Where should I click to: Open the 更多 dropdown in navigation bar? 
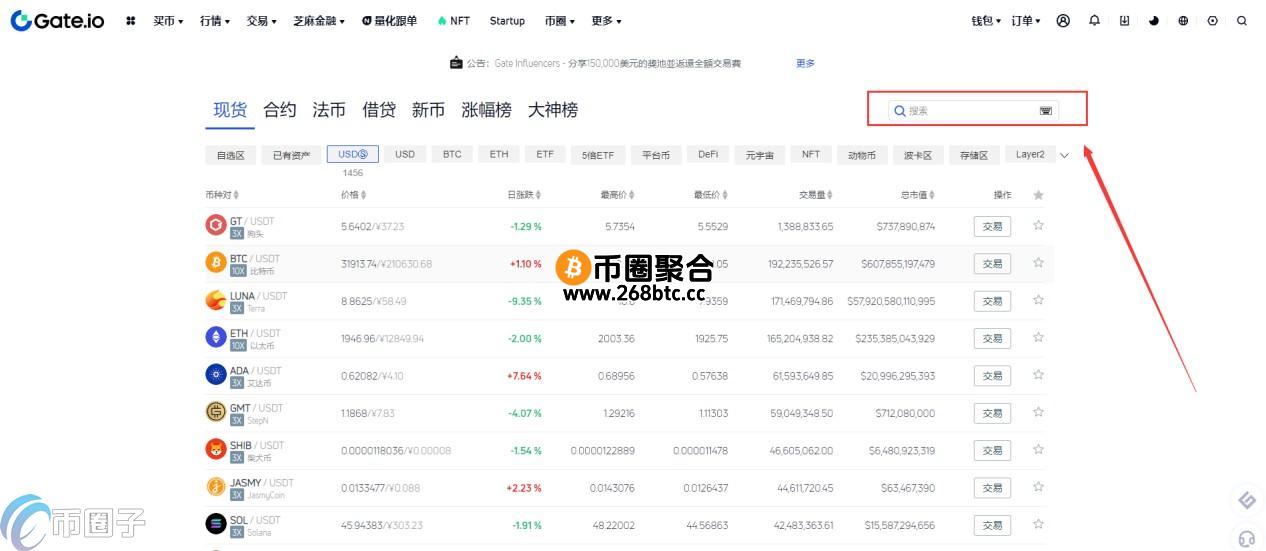point(606,20)
